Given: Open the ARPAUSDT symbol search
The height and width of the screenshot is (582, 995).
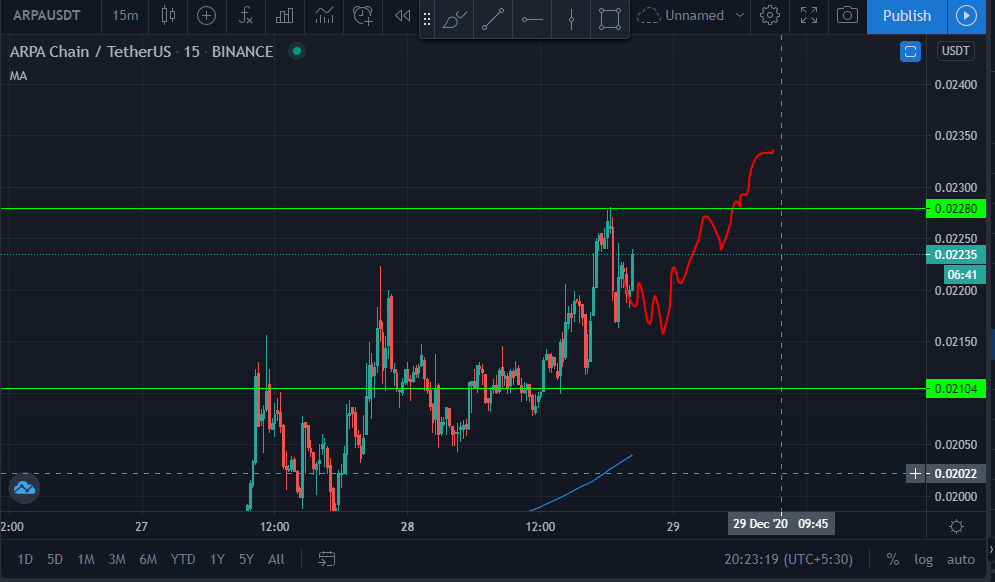Looking at the screenshot, I should [46, 15].
